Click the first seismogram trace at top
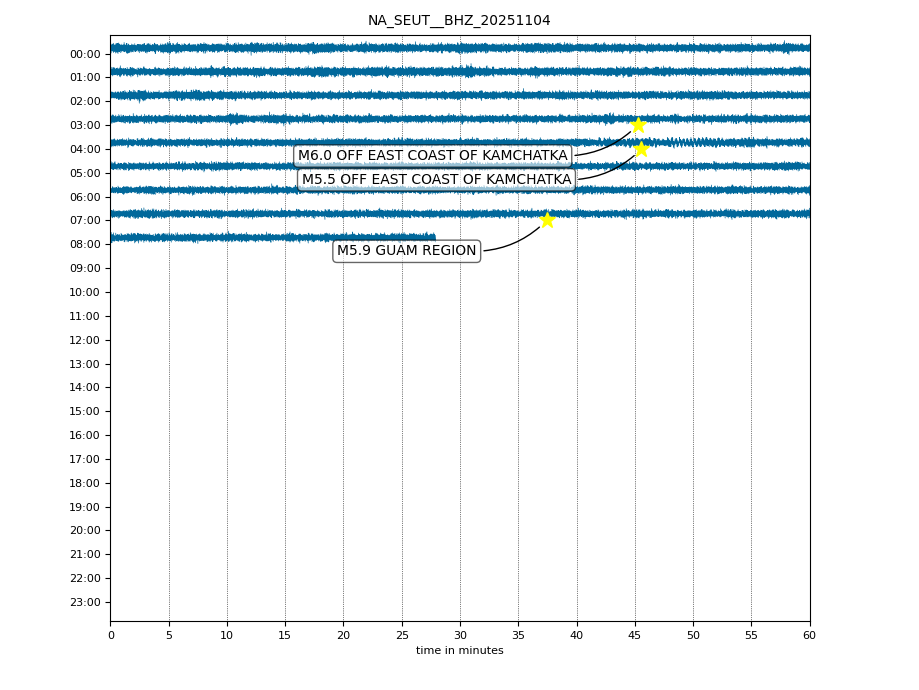The height and width of the screenshot is (690, 919). (460, 47)
